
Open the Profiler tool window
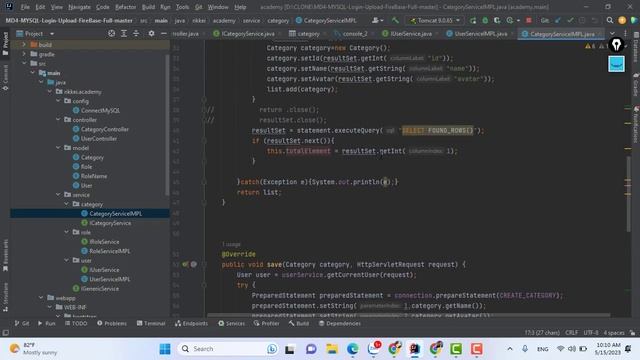click(267, 323)
